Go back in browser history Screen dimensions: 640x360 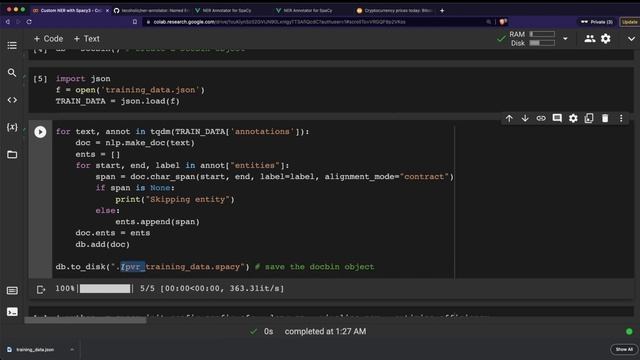tap(8, 22)
